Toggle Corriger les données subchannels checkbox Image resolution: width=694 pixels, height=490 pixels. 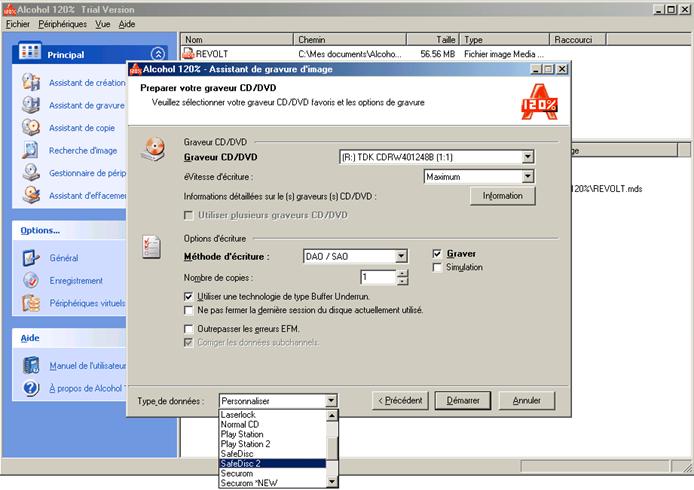(189, 343)
